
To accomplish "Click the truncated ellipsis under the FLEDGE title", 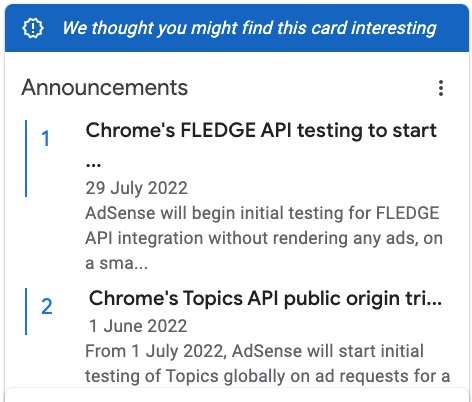I will tap(93, 164).
